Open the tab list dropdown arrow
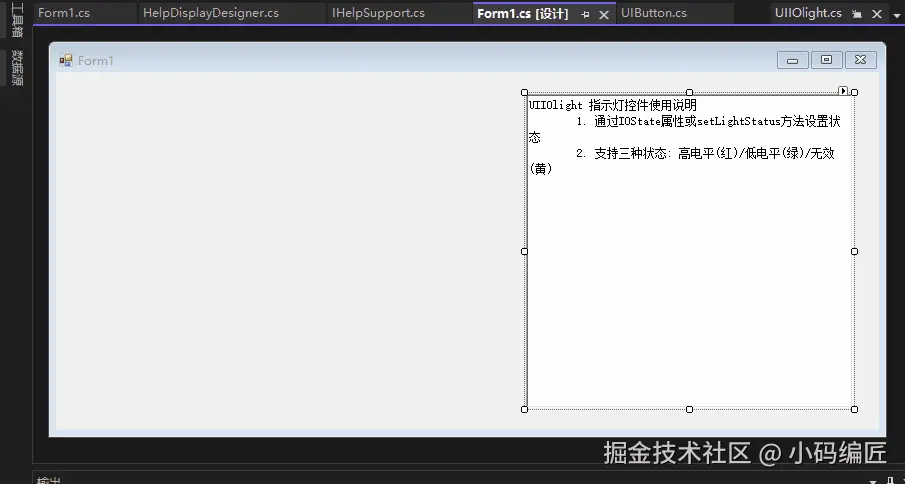The width and height of the screenshot is (905, 484). click(x=897, y=16)
